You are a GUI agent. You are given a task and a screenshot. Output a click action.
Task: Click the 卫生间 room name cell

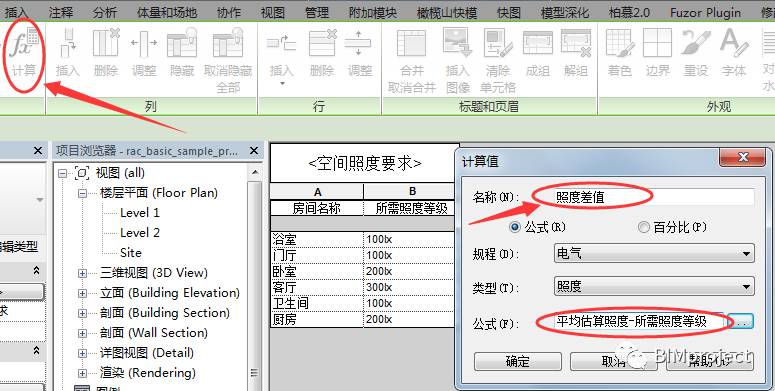click(317, 303)
